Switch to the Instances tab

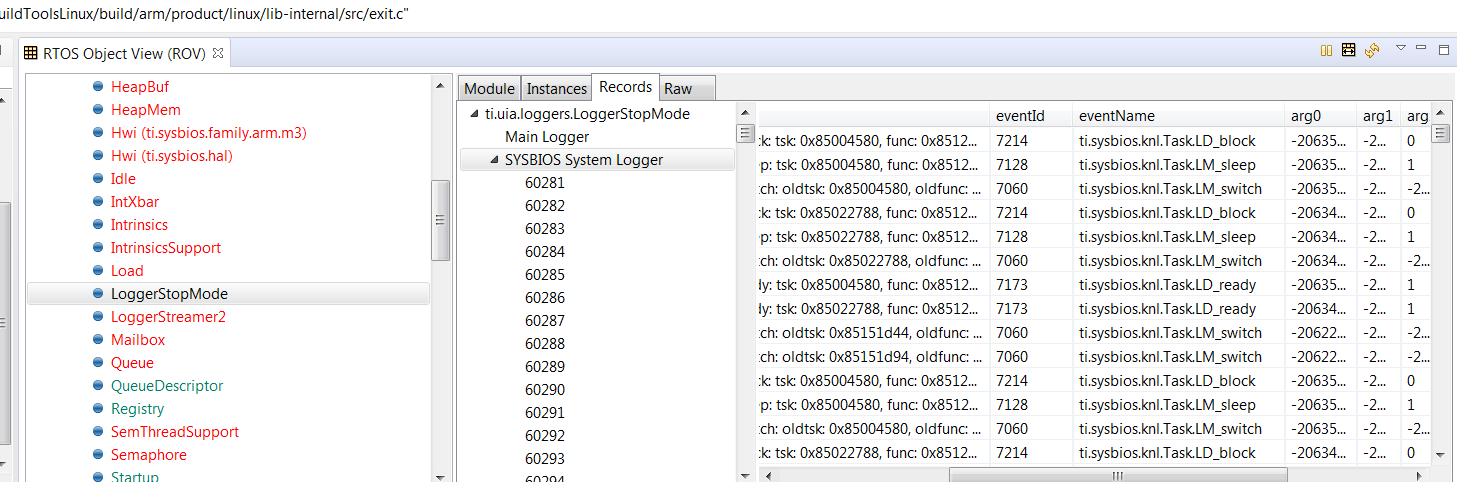[x=556, y=88]
